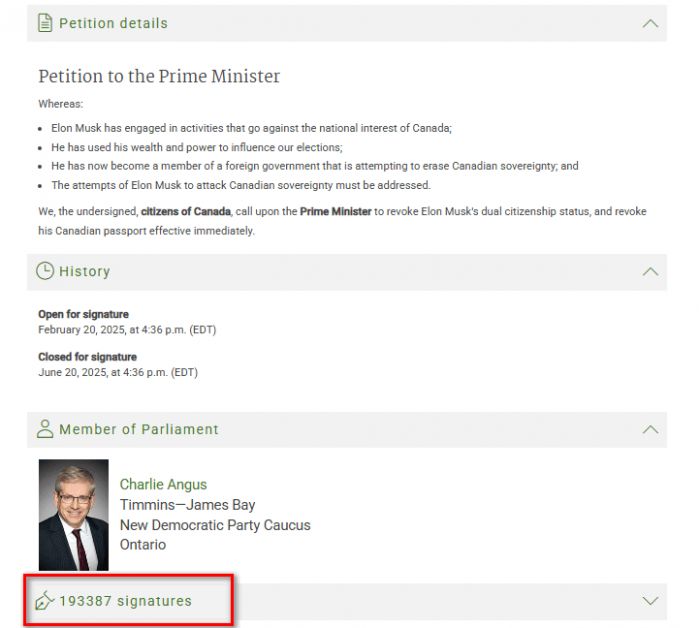Click the Member of Parliament person icon

tap(45, 429)
